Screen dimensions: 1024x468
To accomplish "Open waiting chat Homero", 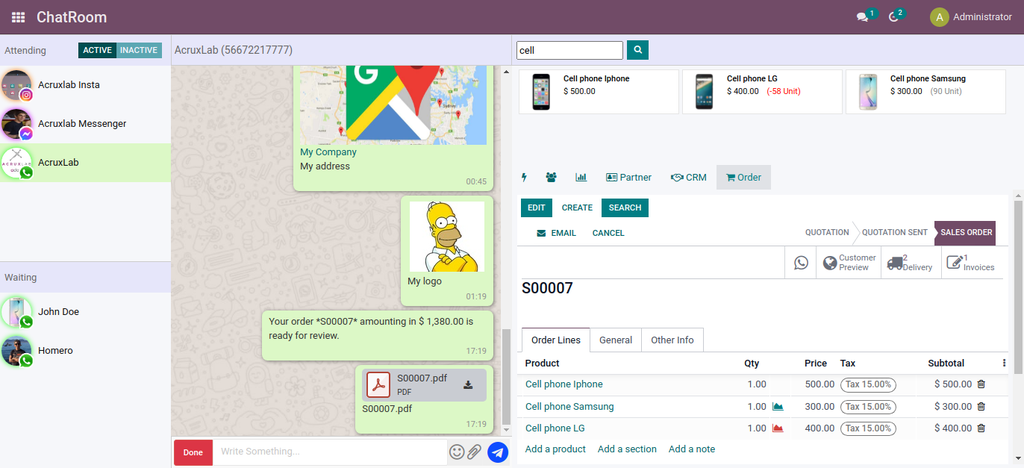I will coord(86,351).
